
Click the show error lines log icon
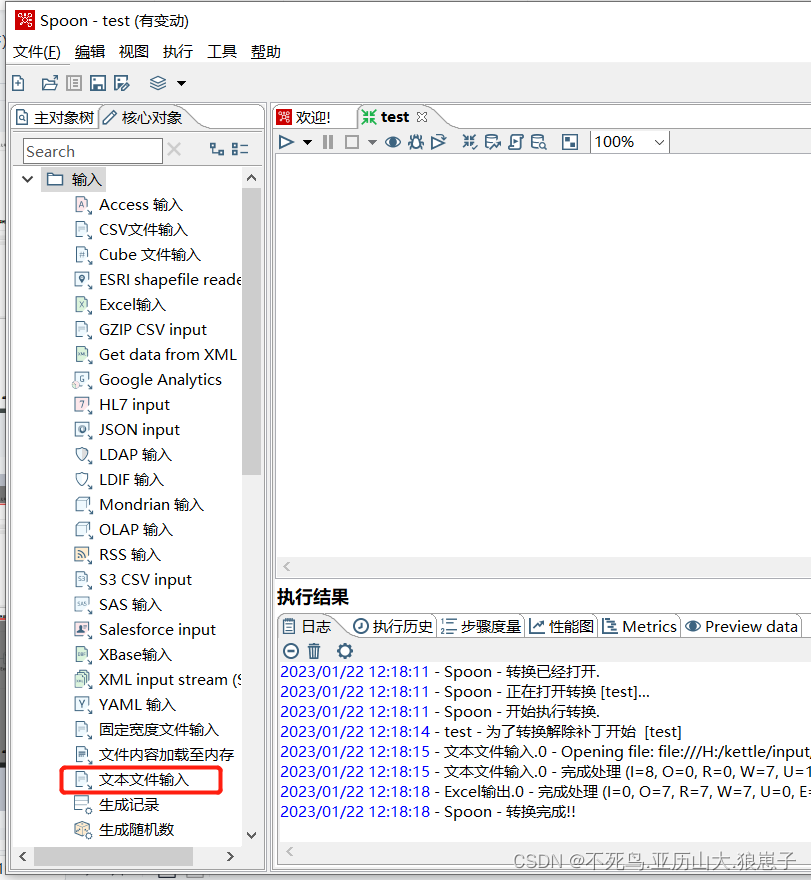[291, 651]
